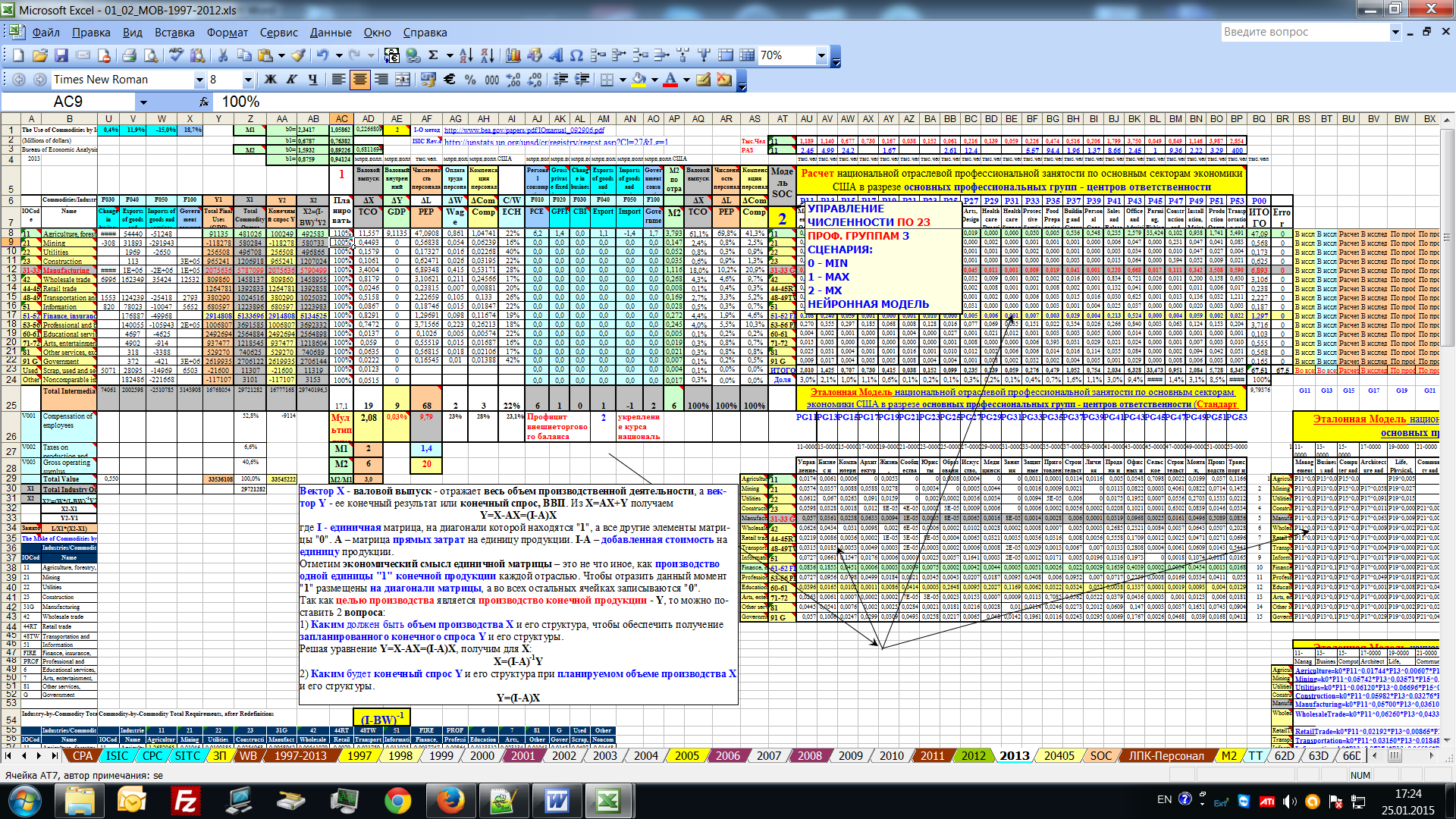This screenshot has height=819, width=1456.
Task: Toggle italic formatting (К) button
Action: click(291, 80)
